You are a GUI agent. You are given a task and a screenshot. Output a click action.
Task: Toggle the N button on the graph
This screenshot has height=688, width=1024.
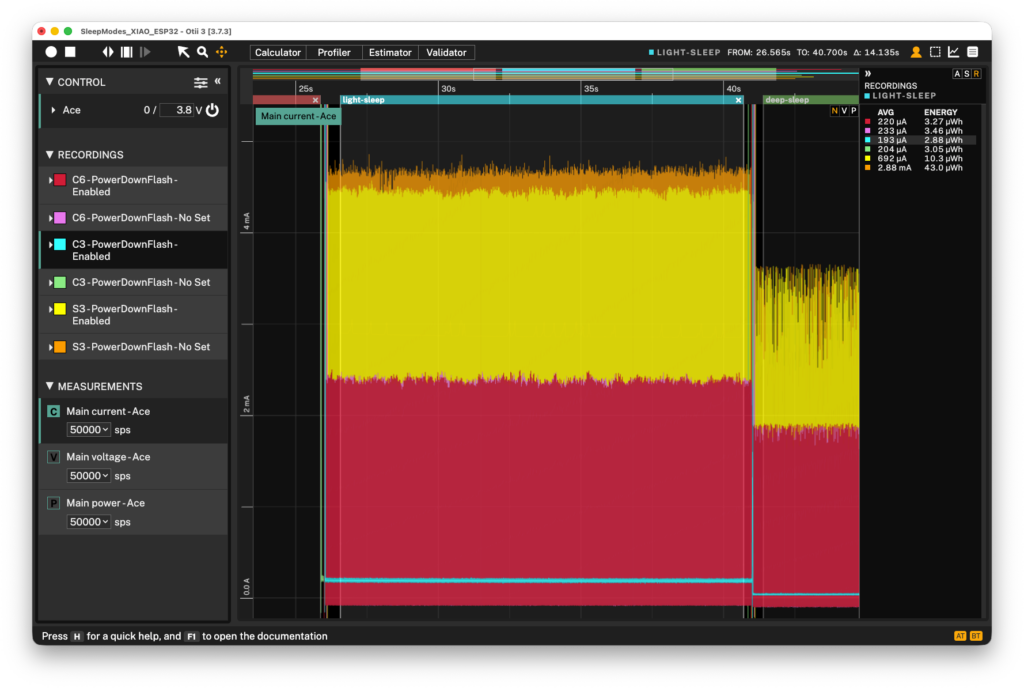coord(835,111)
